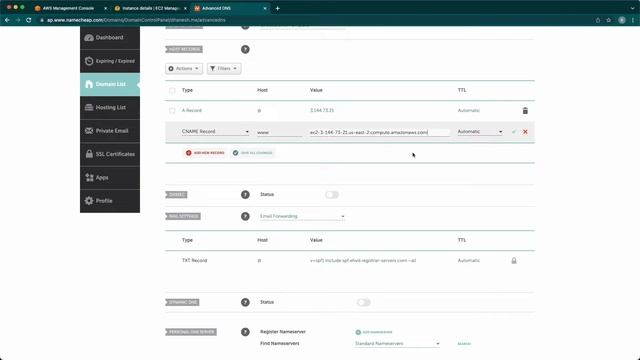
Task: Click the TXT Record SPF value text
Action: (x=363, y=260)
